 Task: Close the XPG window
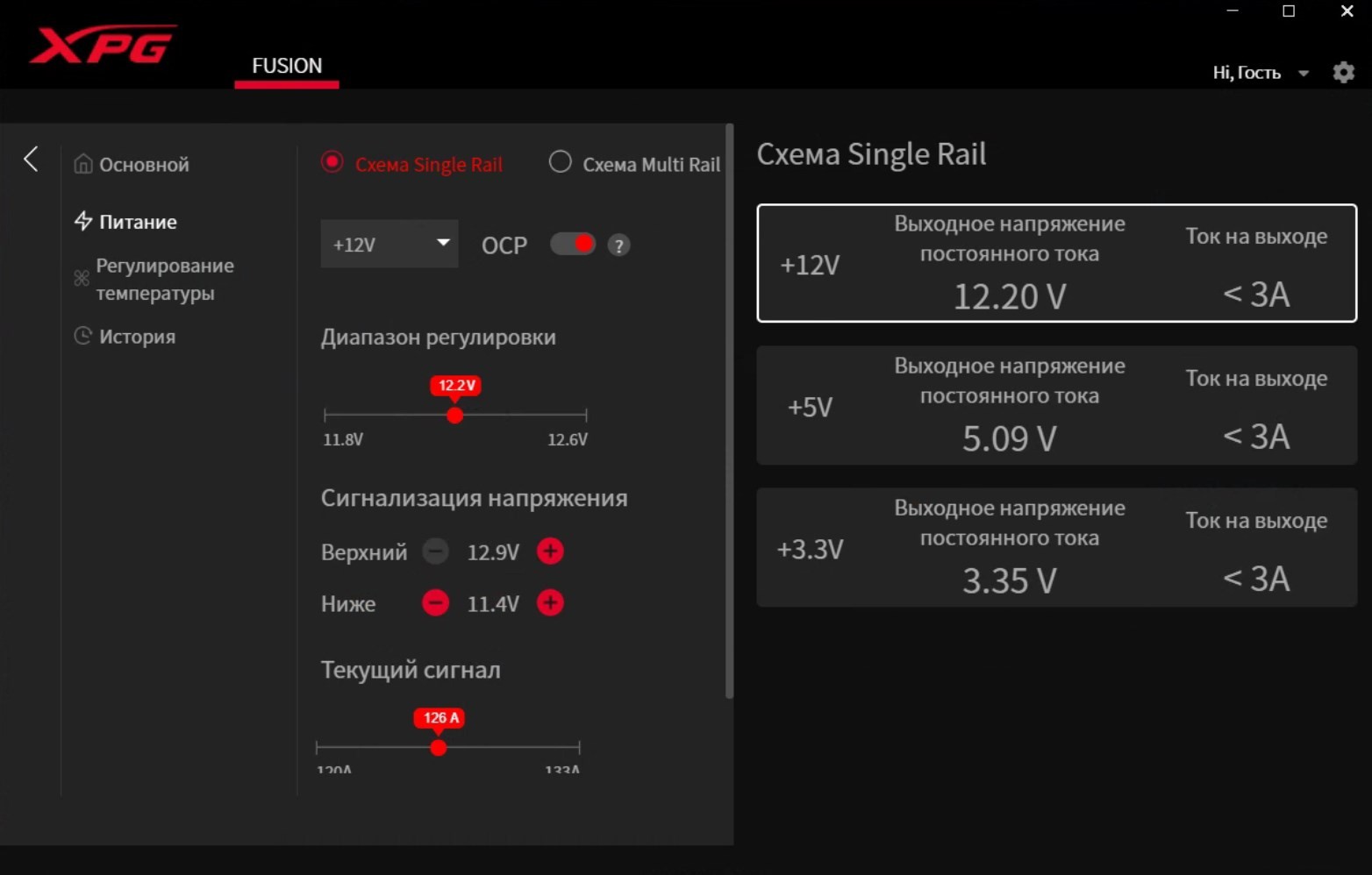pos(1347,11)
